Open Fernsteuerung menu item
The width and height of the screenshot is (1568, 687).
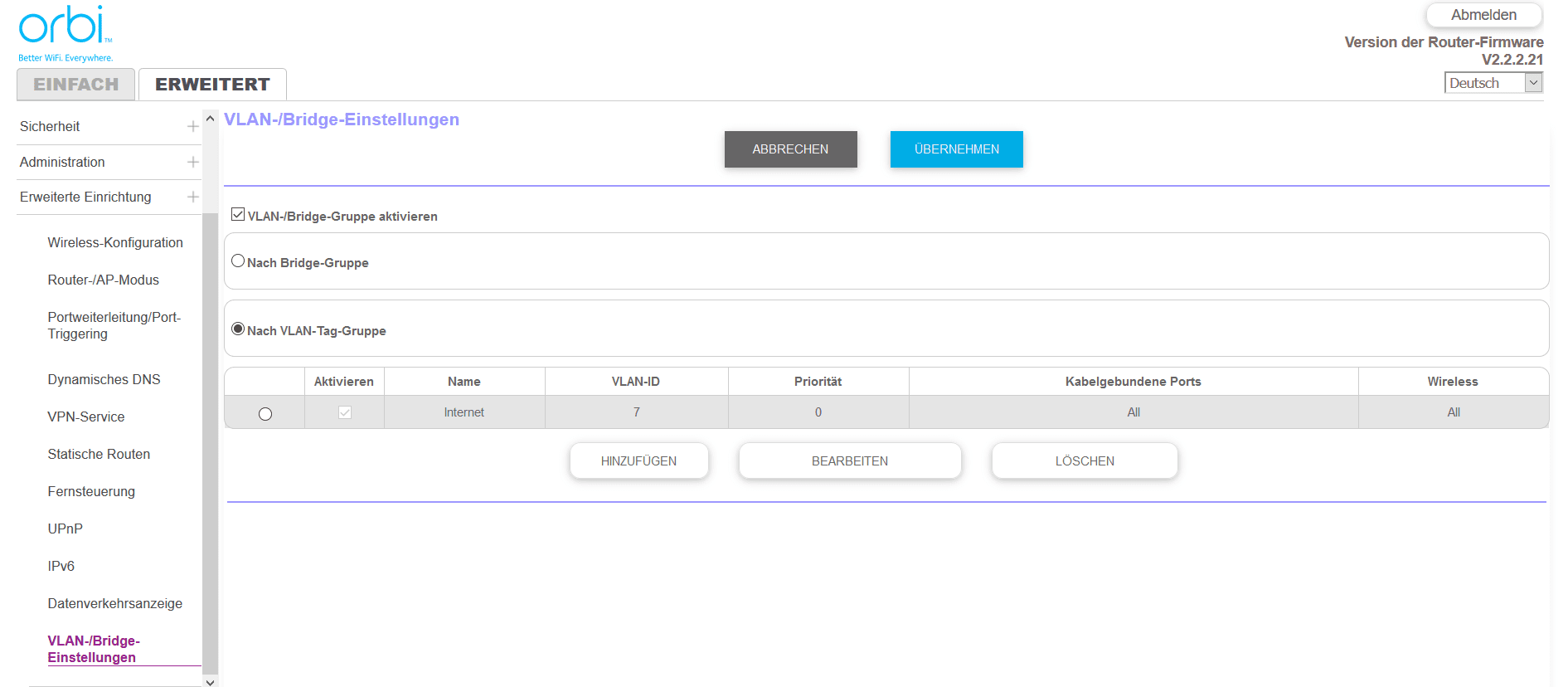pos(91,491)
